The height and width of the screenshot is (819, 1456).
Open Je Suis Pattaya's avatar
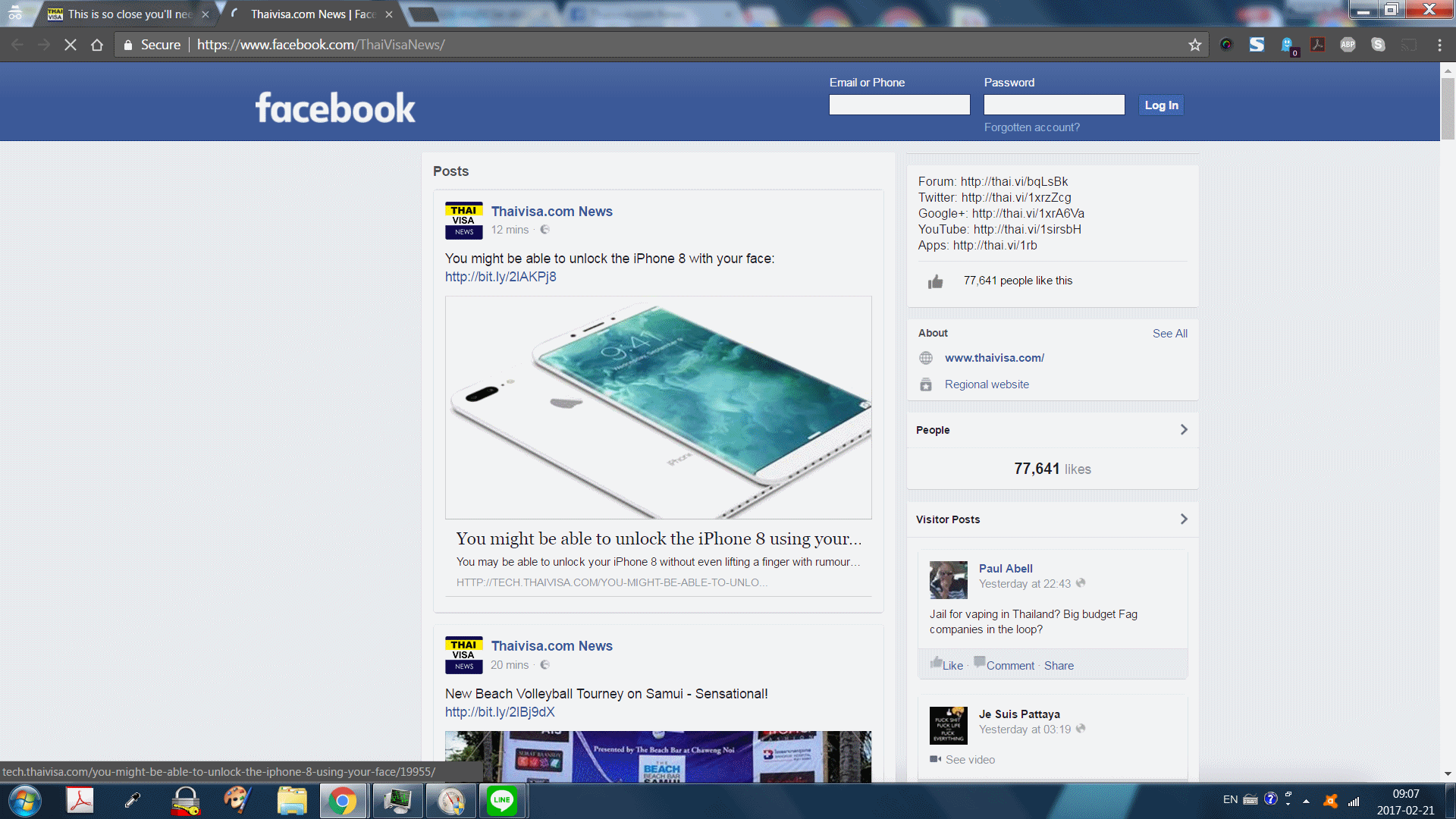949,726
